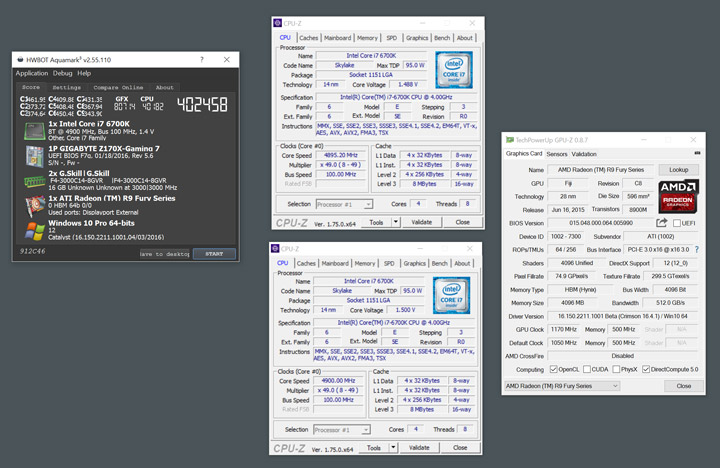The image size is (720, 468).
Task: Click the Memory Type HBM (Hynix) field
Action: [x=580, y=290]
